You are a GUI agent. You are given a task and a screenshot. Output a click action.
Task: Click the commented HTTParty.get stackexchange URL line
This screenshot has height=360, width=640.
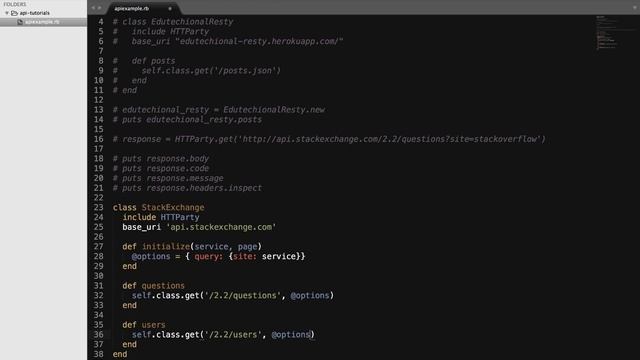pyautogui.click(x=329, y=139)
